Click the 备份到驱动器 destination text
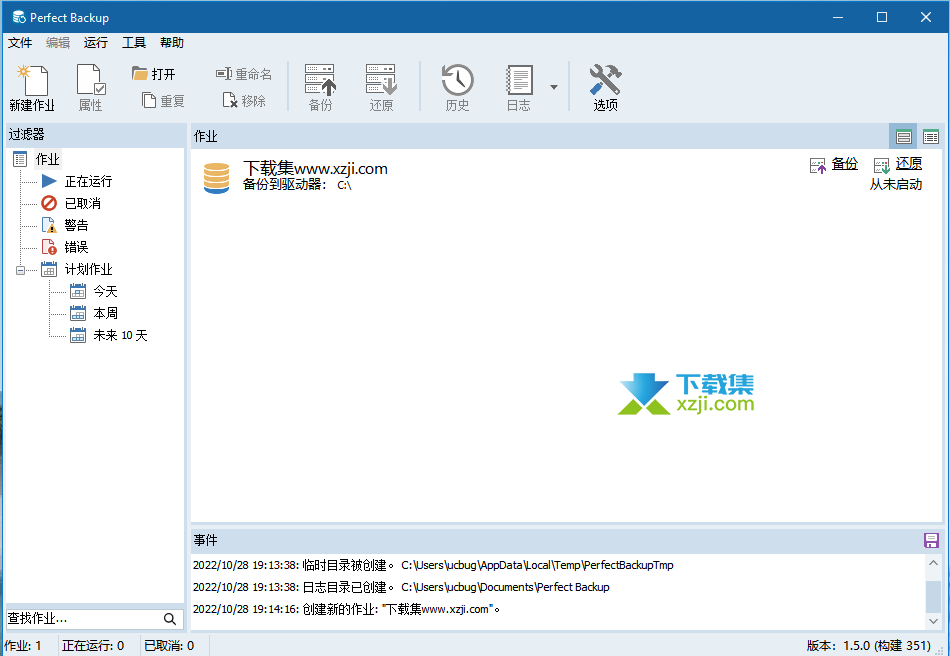This screenshot has width=950, height=656. coord(297,185)
